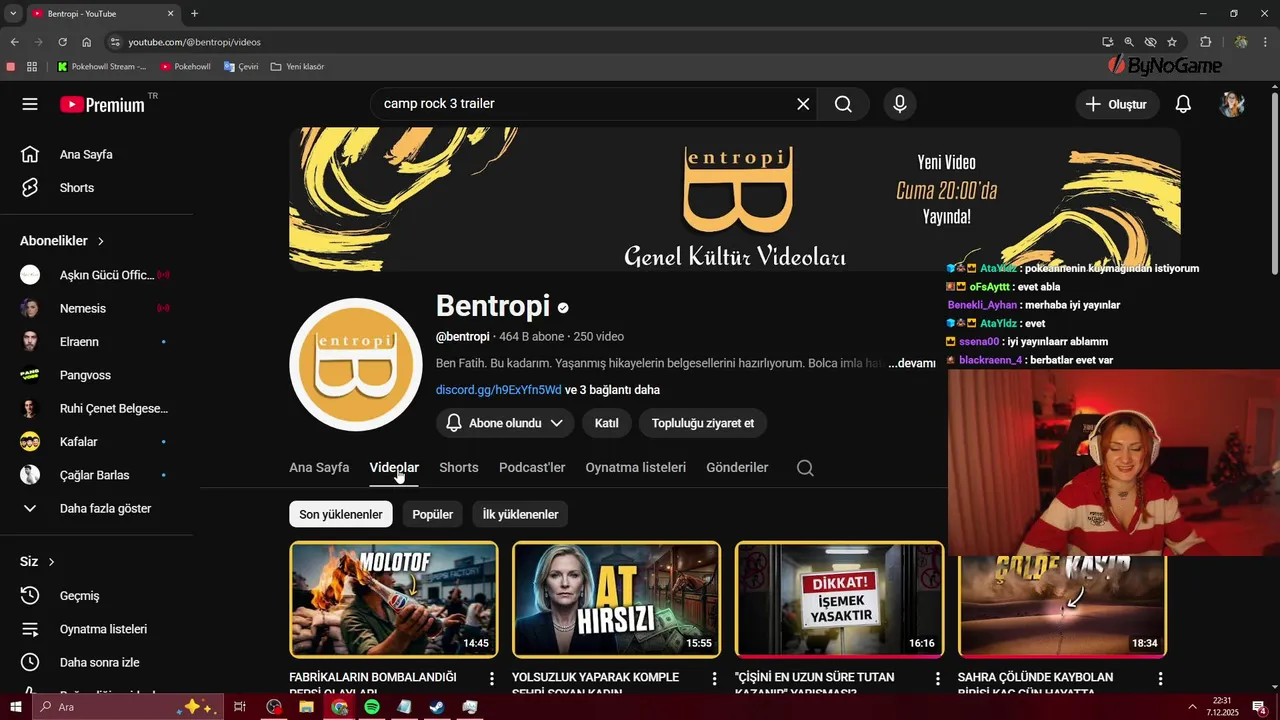Open the Chrome apps grid in bookmarks bar
The width and height of the screenshot is (1280, 720).
pos(32,67)
